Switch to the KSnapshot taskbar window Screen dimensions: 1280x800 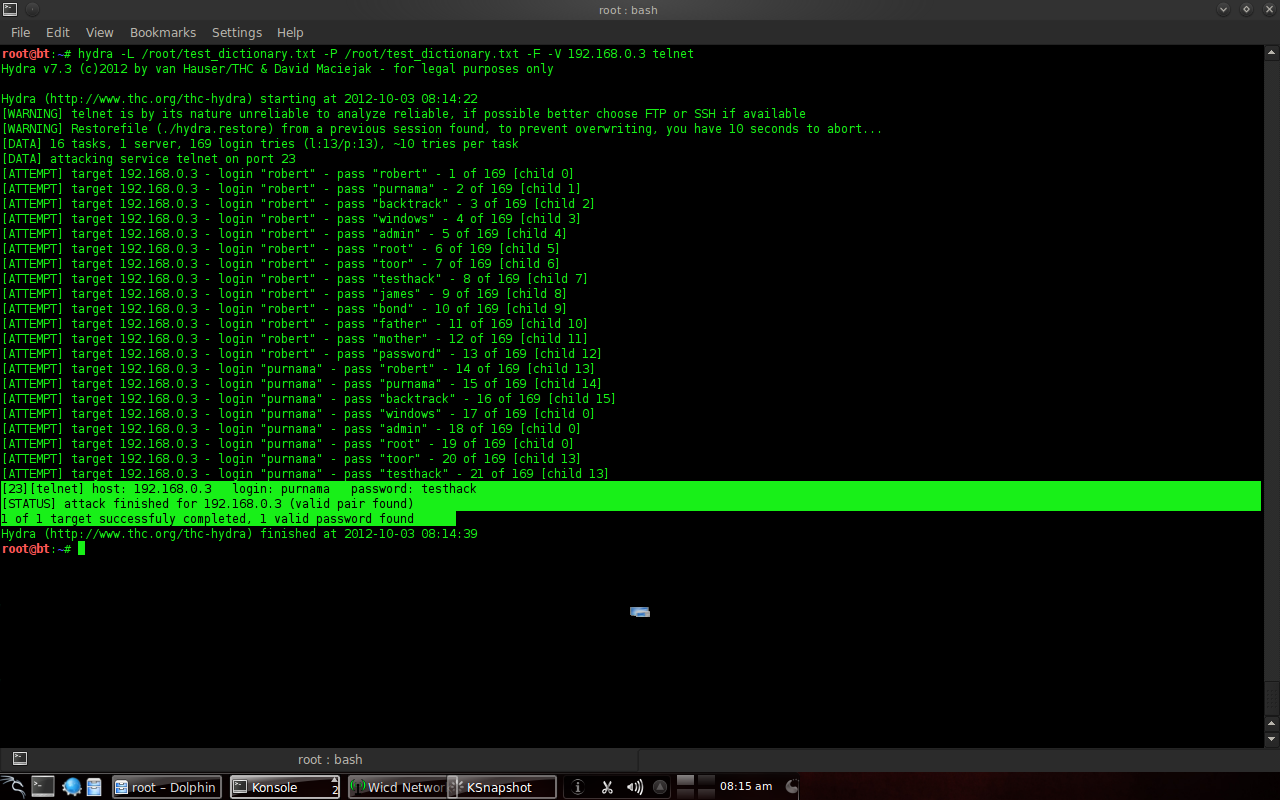pyautogui.click(x=503, y=787)
